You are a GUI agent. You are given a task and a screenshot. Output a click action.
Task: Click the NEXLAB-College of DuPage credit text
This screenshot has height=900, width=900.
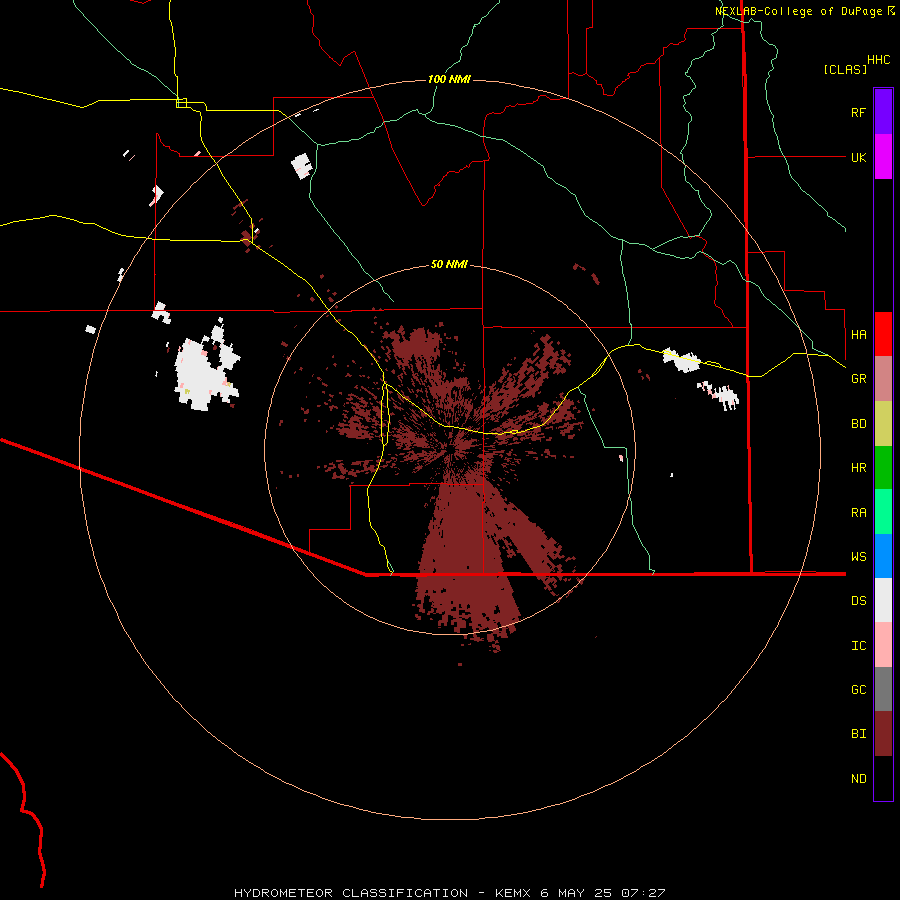click(798, 11)
